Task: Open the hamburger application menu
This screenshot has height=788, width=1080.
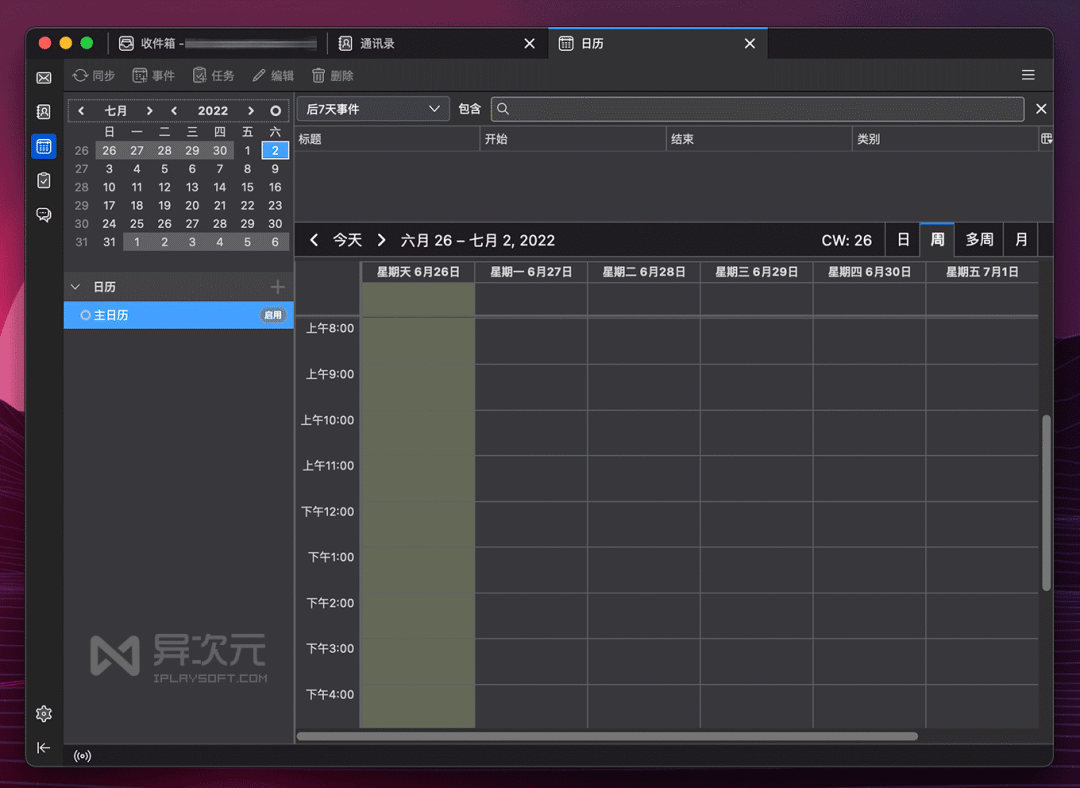Action: (1028, 76)
